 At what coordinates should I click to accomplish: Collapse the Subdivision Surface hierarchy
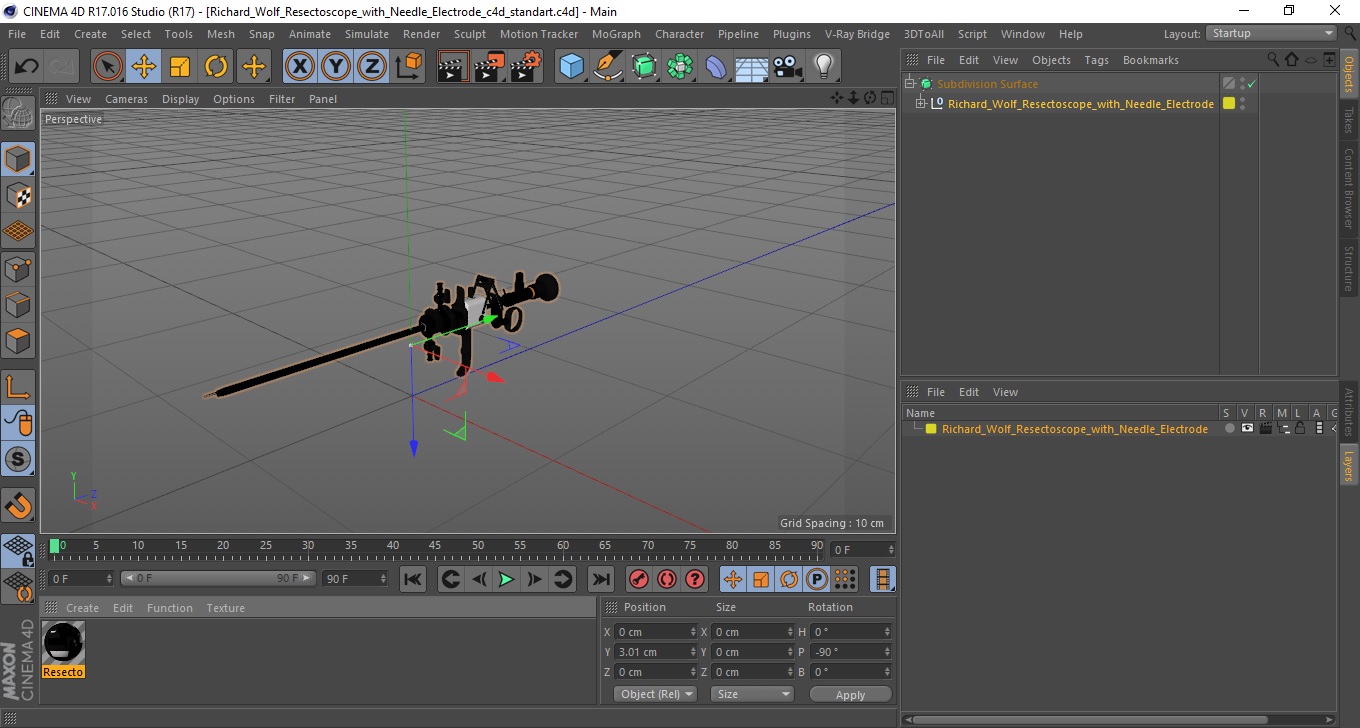(x=910, y=84)
